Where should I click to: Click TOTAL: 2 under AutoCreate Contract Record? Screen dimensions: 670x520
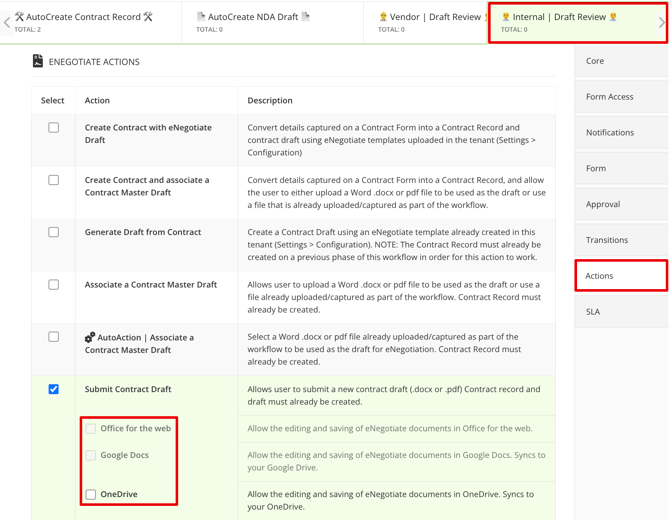click(x=28, y=29)
